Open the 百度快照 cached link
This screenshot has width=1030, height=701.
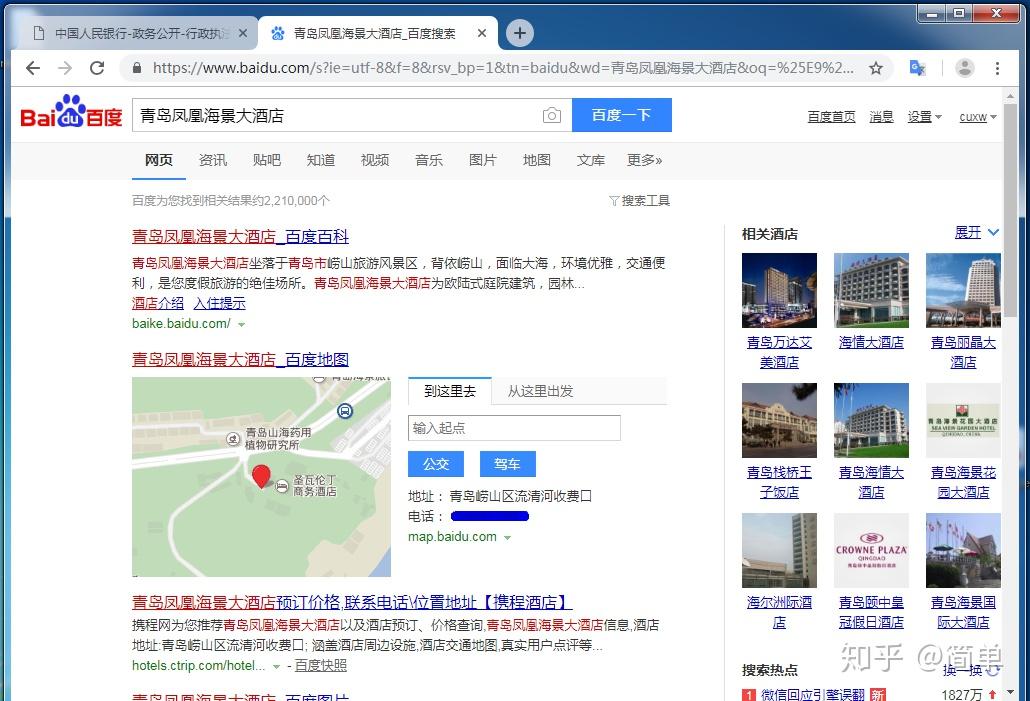[321, 666]
